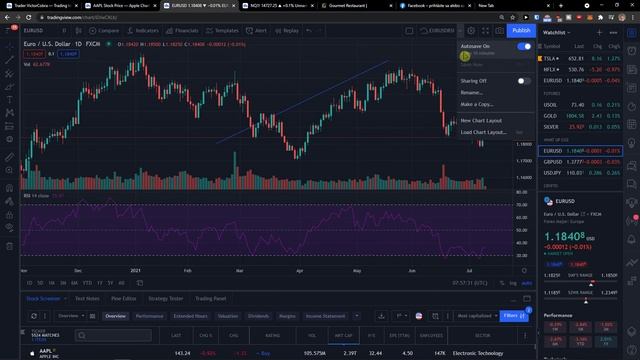Select USDJPY in the watchlist
Viewport: 640px width, 360px height.
point(580,173)
